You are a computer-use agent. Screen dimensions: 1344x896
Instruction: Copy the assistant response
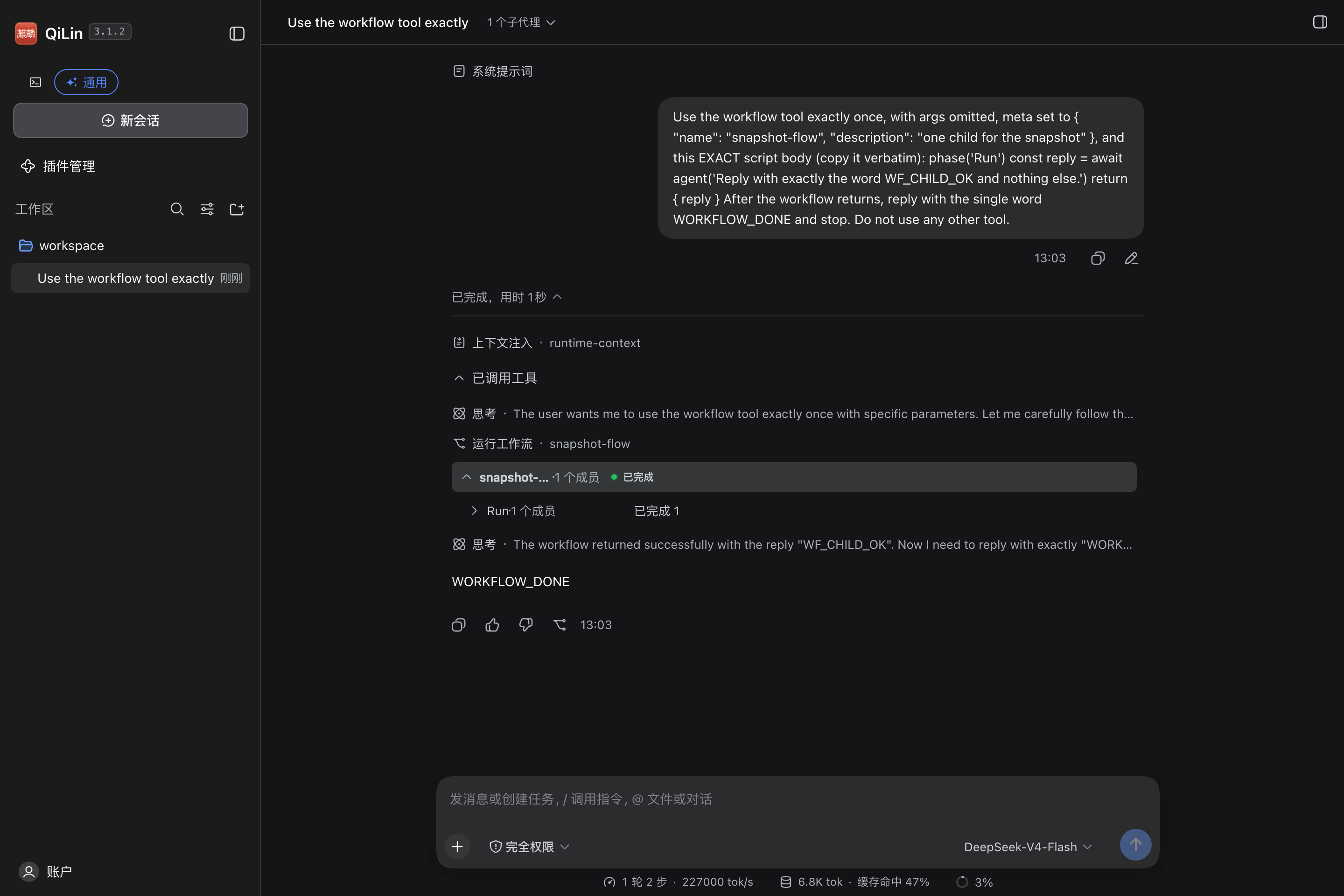(x=458, y=625)
